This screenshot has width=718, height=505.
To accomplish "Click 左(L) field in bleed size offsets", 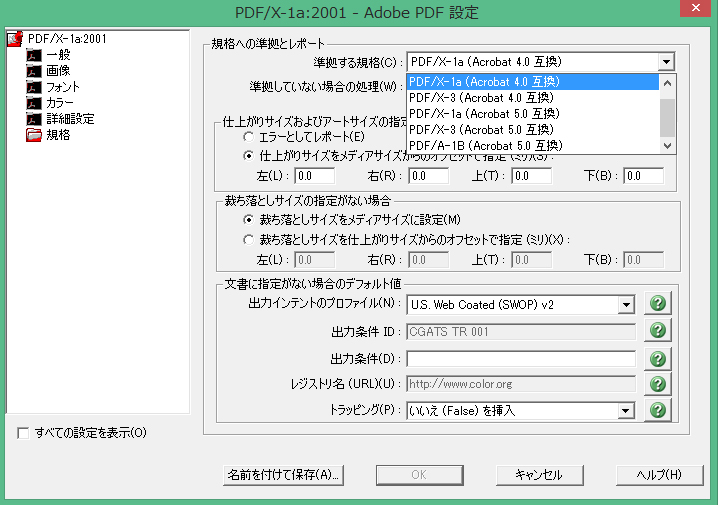I will 315,260.
